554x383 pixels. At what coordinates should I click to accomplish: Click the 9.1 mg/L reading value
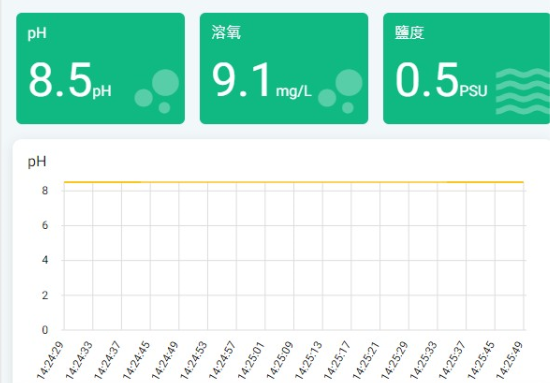click(x=261, y=80)
